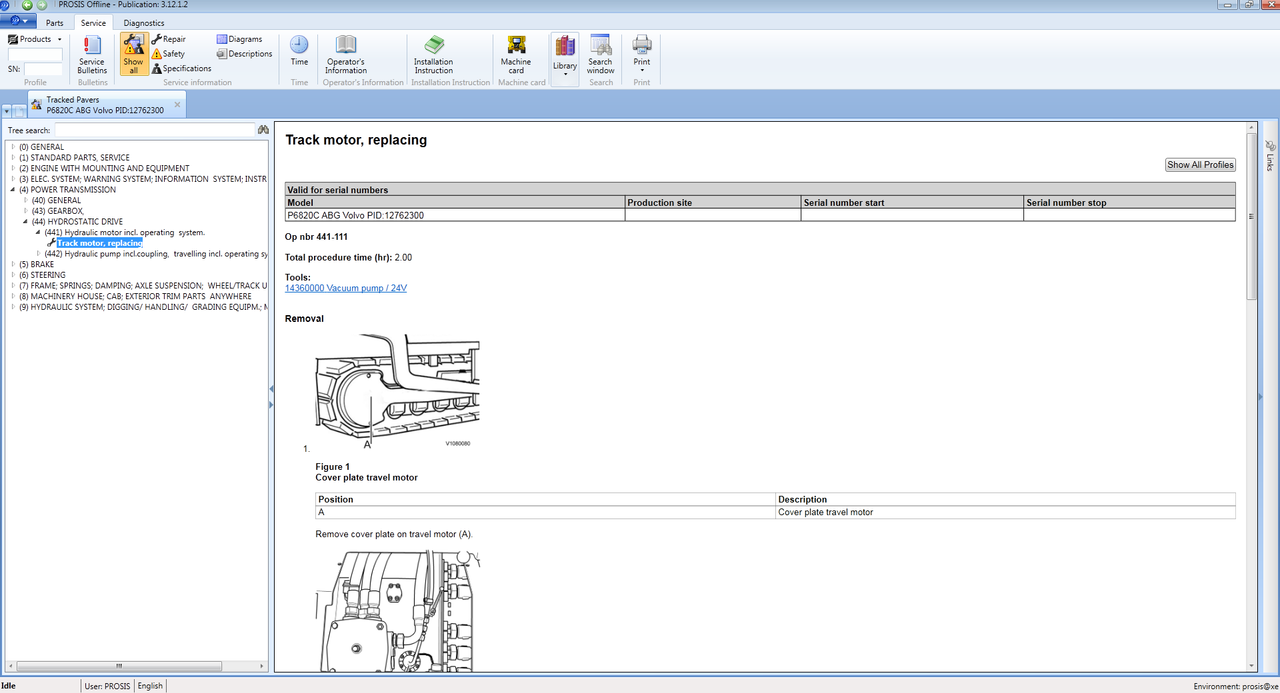This screenshot has width=1280, height=693.
Task: Toggle the Safety filter
Action: [x=168, y=54]
